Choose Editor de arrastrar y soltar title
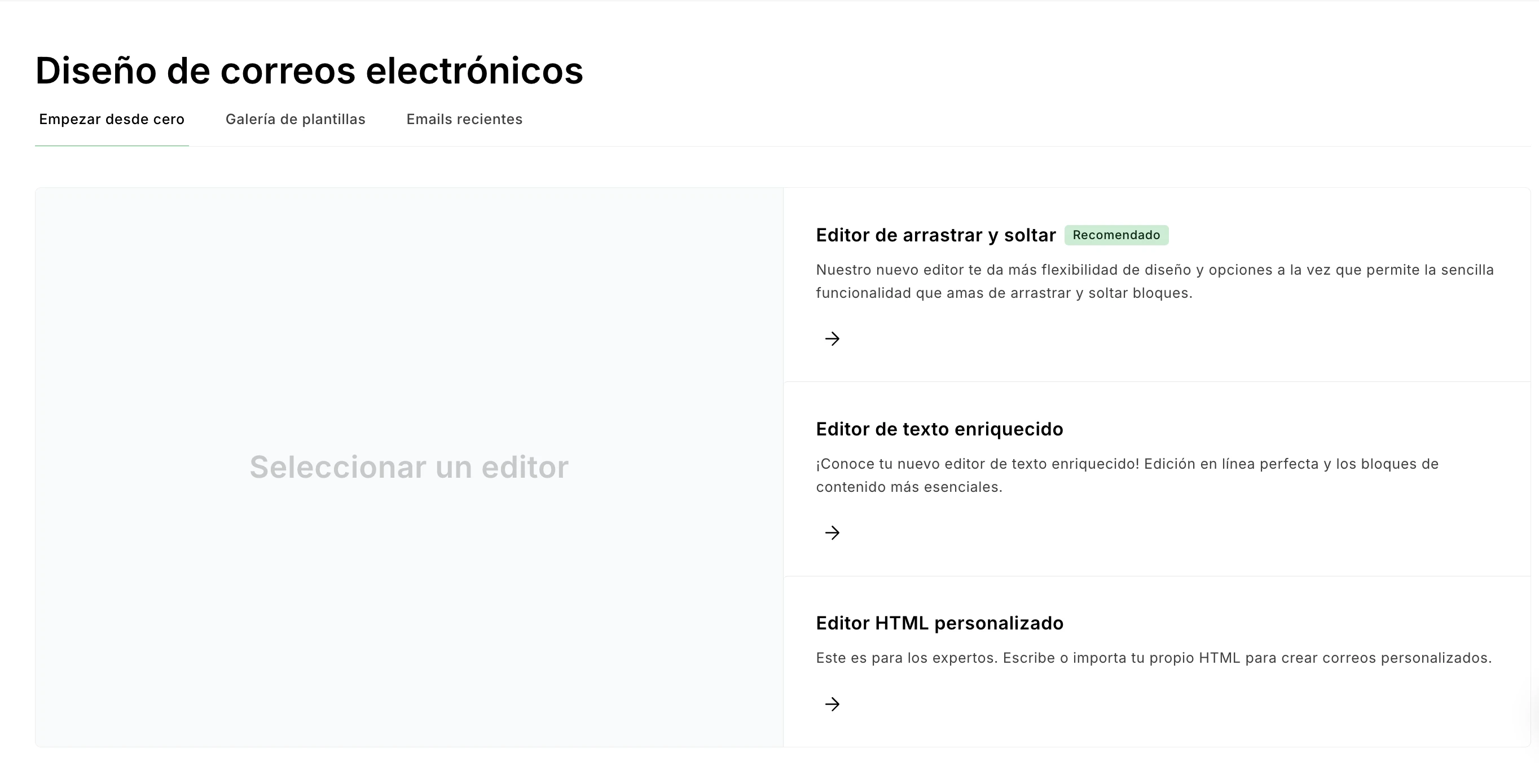Screen dimensions: 1539x784 click(x=935, y=235)
